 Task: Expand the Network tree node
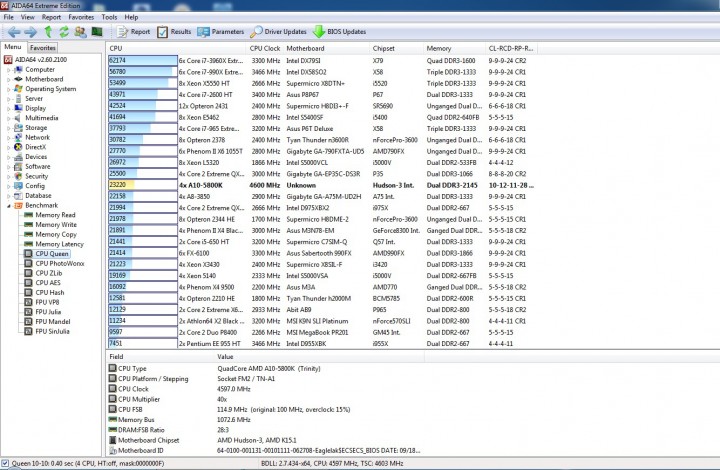click(8, 137)
